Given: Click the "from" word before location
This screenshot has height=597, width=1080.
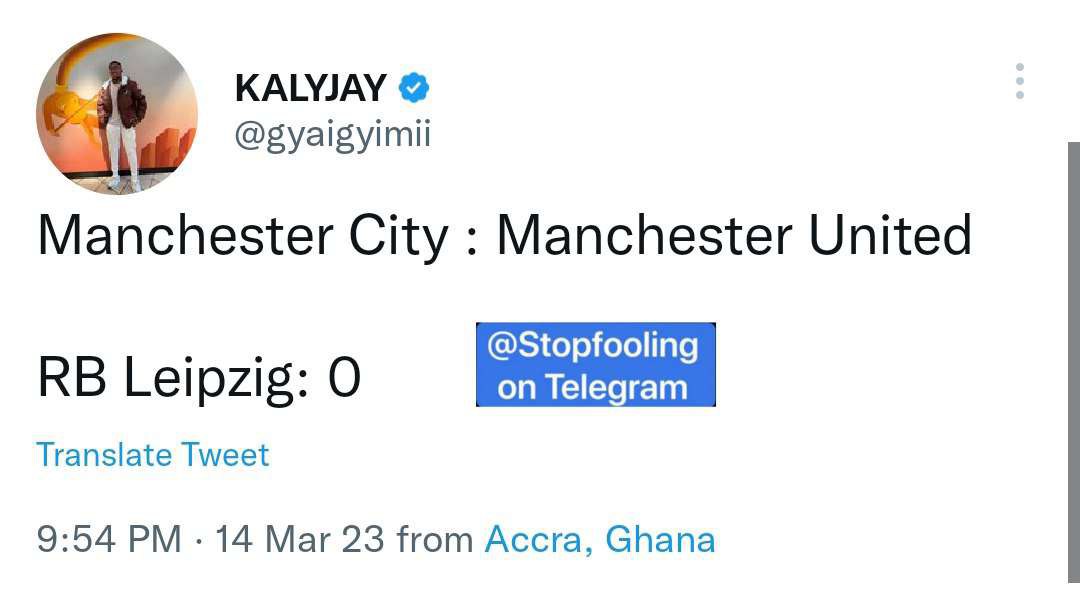Looking at the screenshot, I should tap(435, 538).
